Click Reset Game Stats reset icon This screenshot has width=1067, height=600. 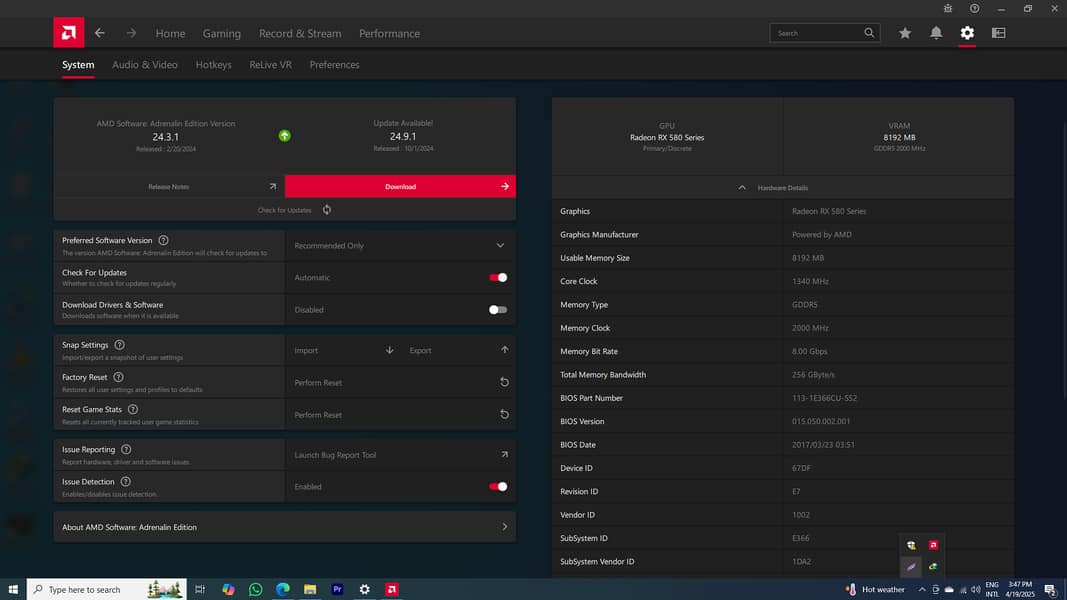tap(504, 414)
